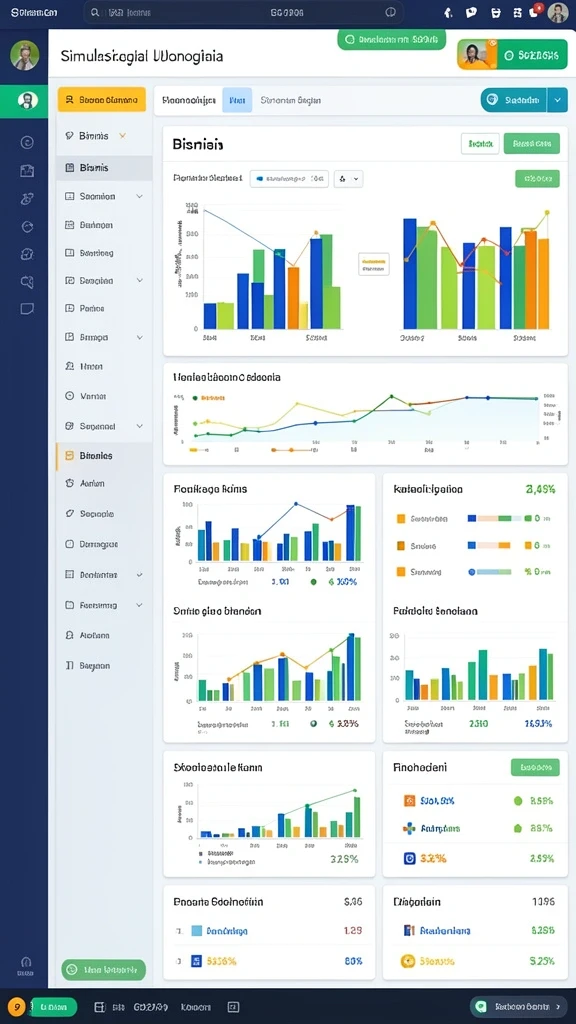Collapse the top 'Bisnis' item orange chevron
Screen dimensions: 576x1024
point(122,136)
